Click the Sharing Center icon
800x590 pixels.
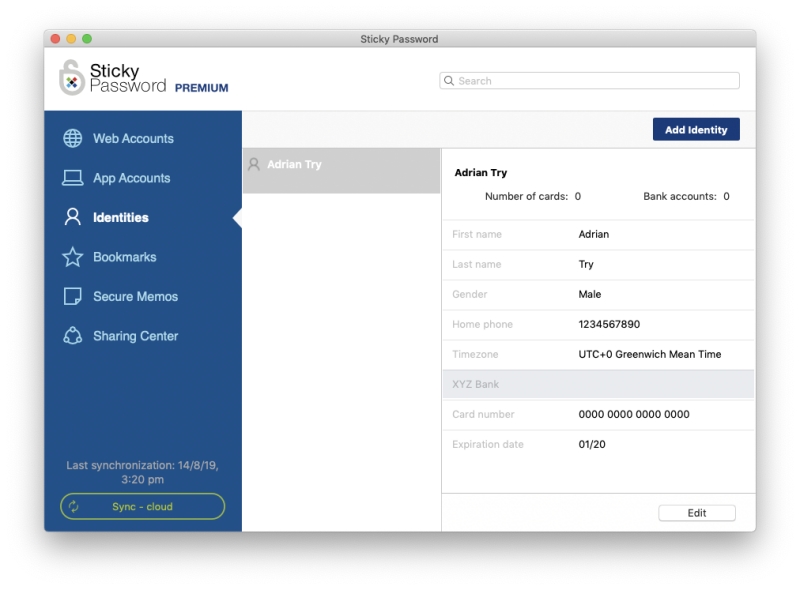(72, 336)
